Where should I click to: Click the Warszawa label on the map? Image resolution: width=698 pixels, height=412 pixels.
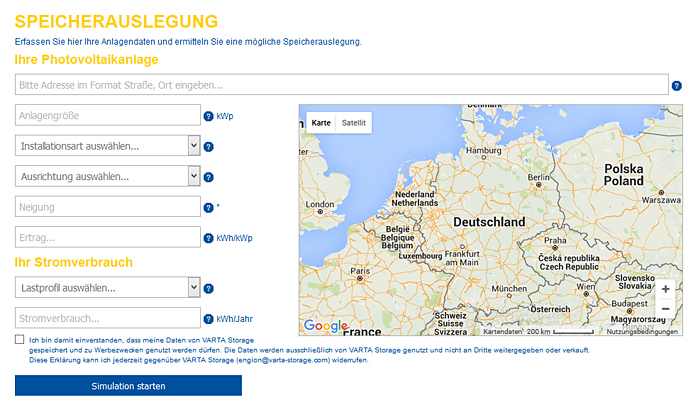[x=661, y=200]
